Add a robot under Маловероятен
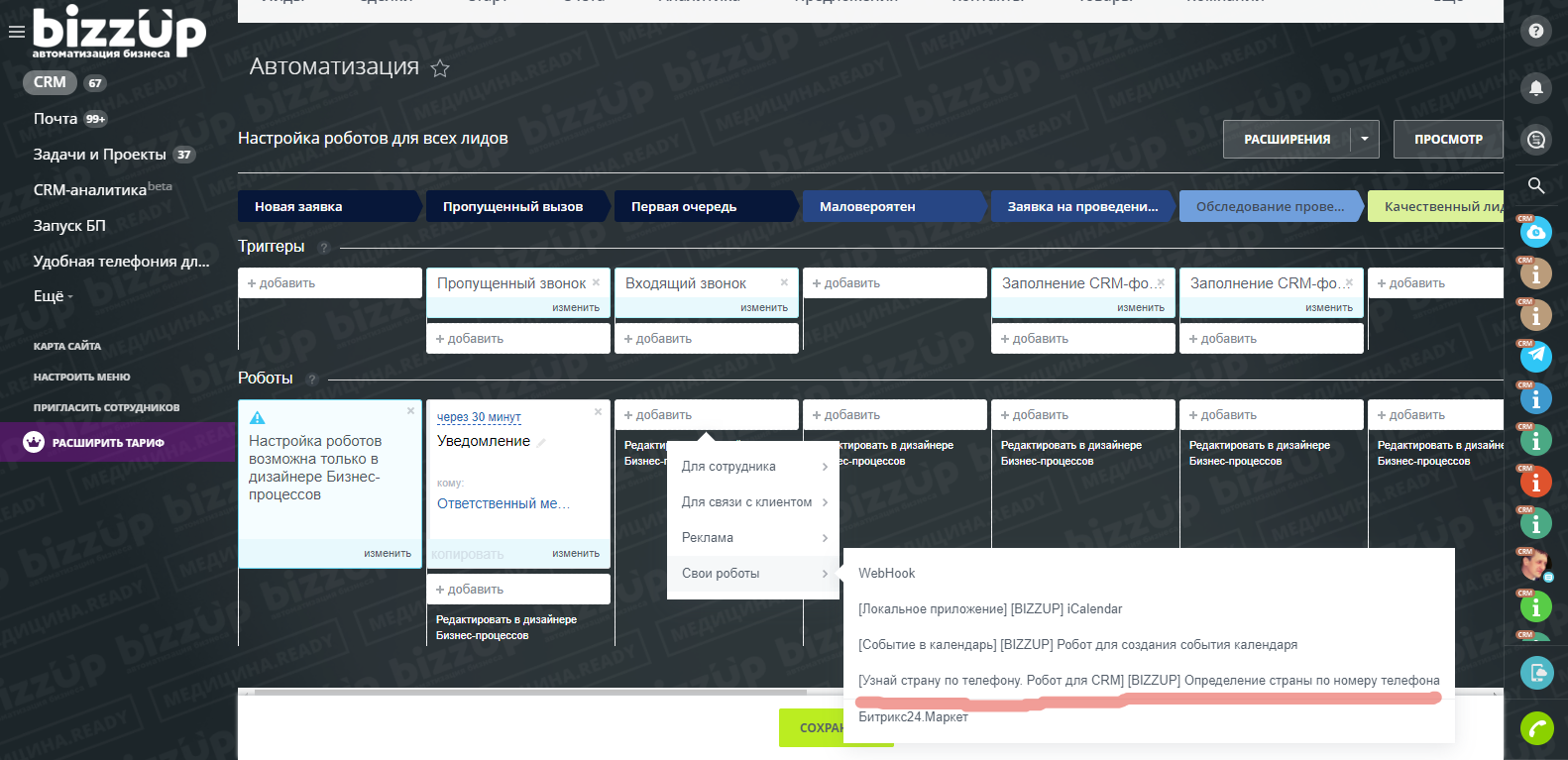Viewport: 1568px width, 760px height. coord(895,414)
